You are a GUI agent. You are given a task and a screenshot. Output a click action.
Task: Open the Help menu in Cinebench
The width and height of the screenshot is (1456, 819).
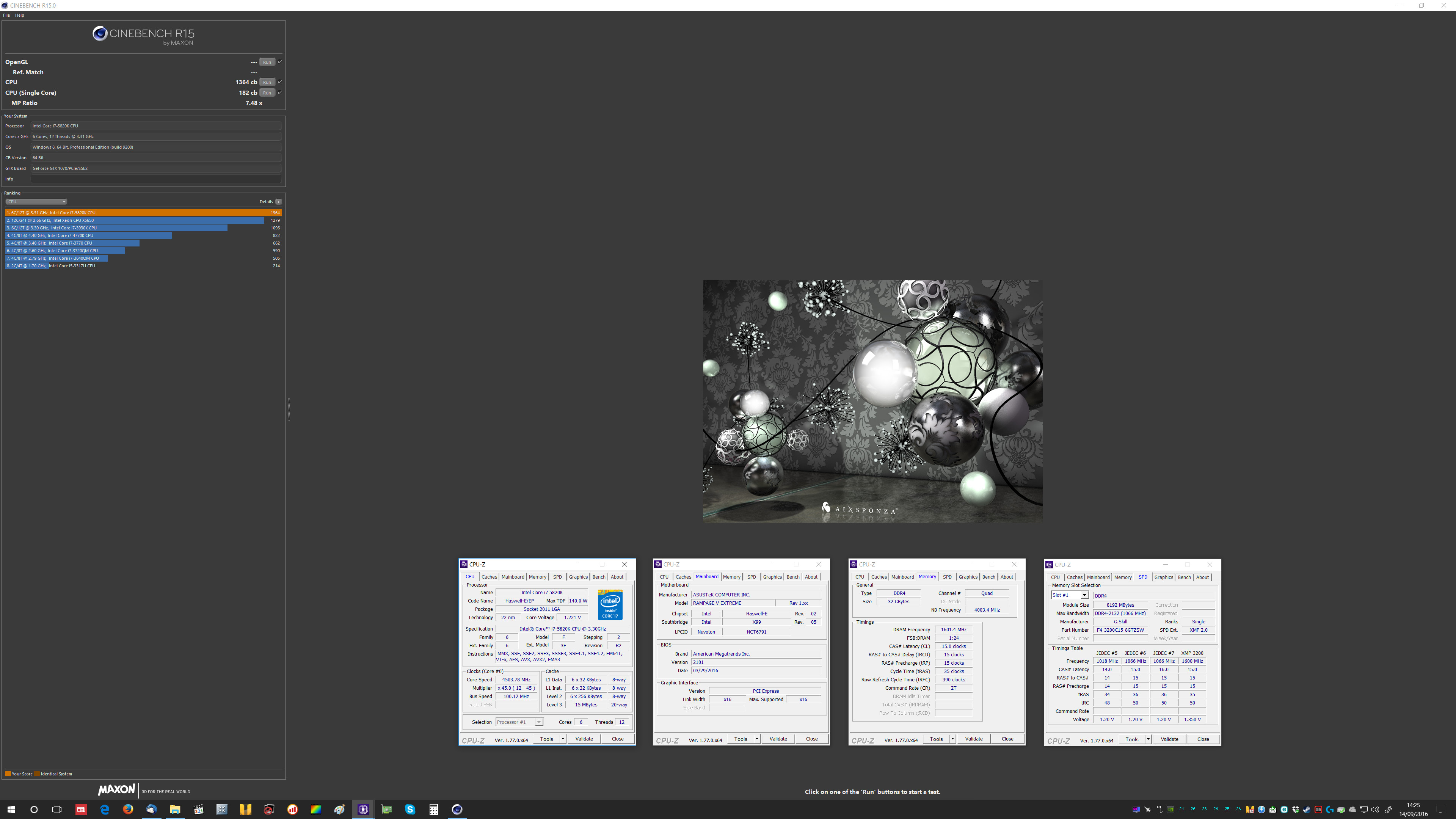tap(19, 15)
